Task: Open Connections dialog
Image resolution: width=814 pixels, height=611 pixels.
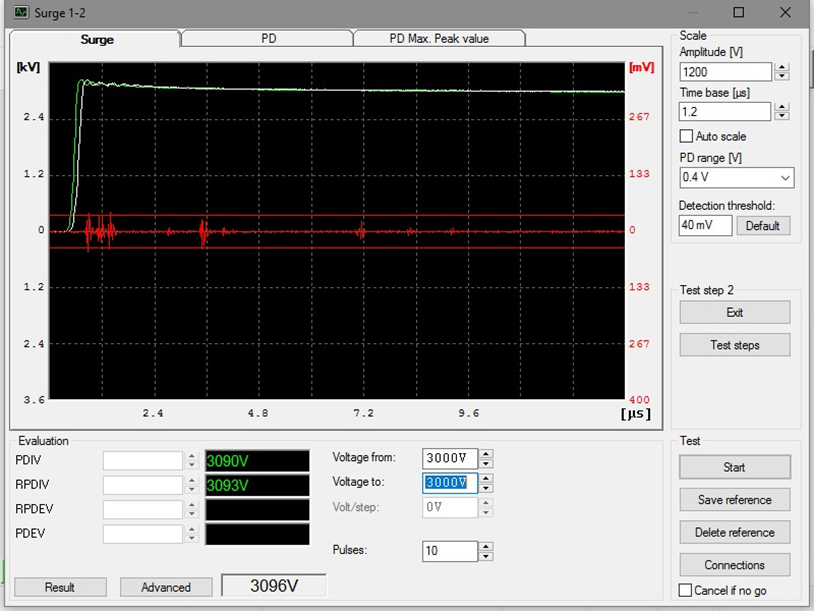Action: click(x=735, y=565)
